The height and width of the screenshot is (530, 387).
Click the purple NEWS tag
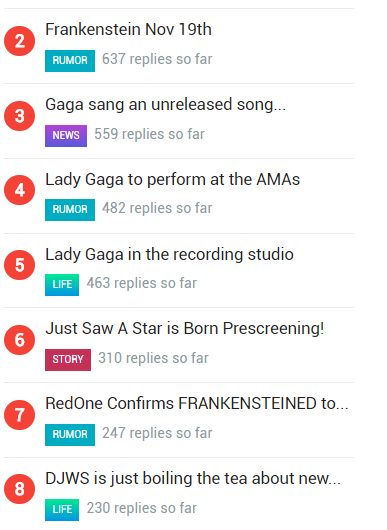click(66, 136)
